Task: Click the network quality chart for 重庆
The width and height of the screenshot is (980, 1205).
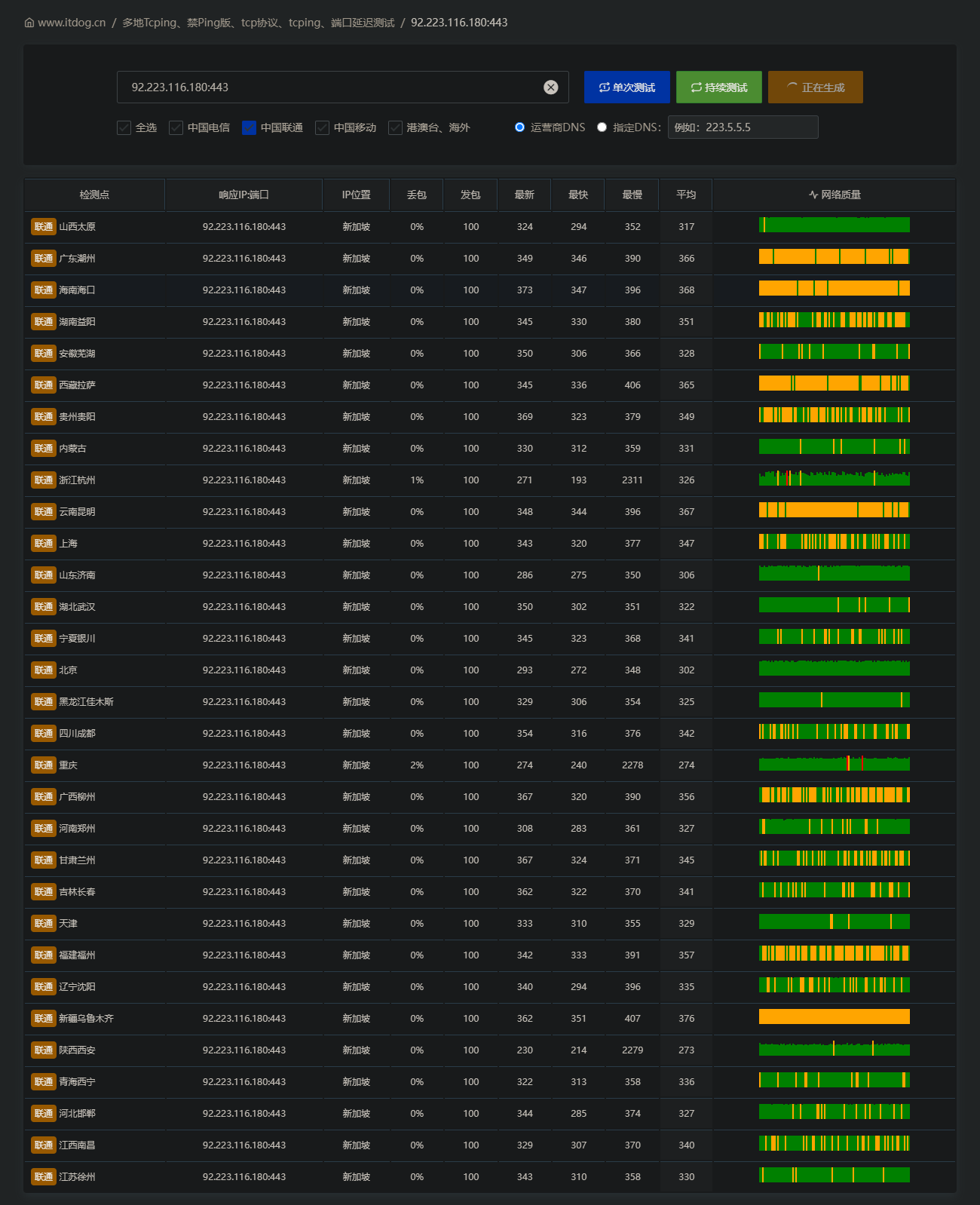Action: (835, 763)
